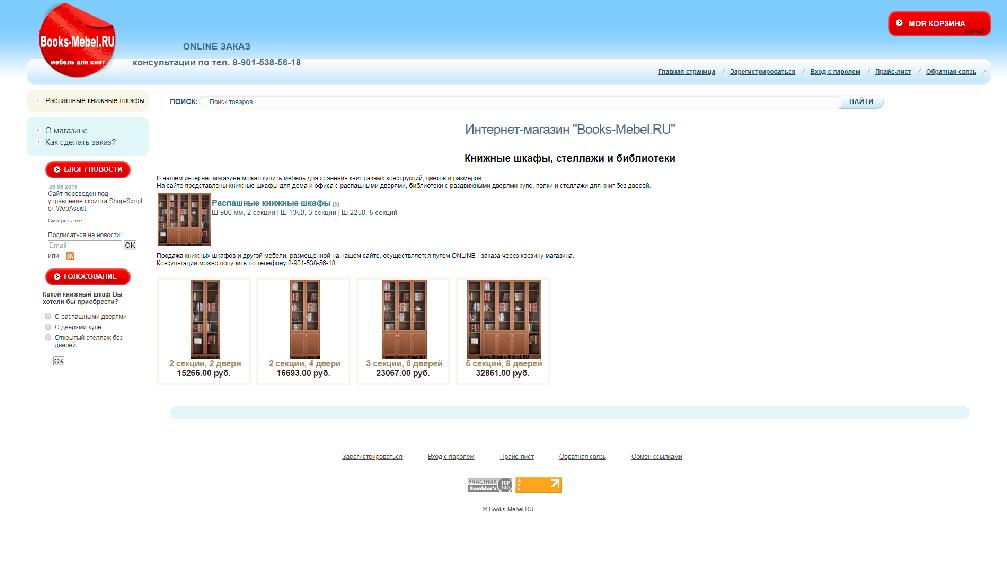
Task: Click the НАЙТИ search button
Action: tap(861, 101)
